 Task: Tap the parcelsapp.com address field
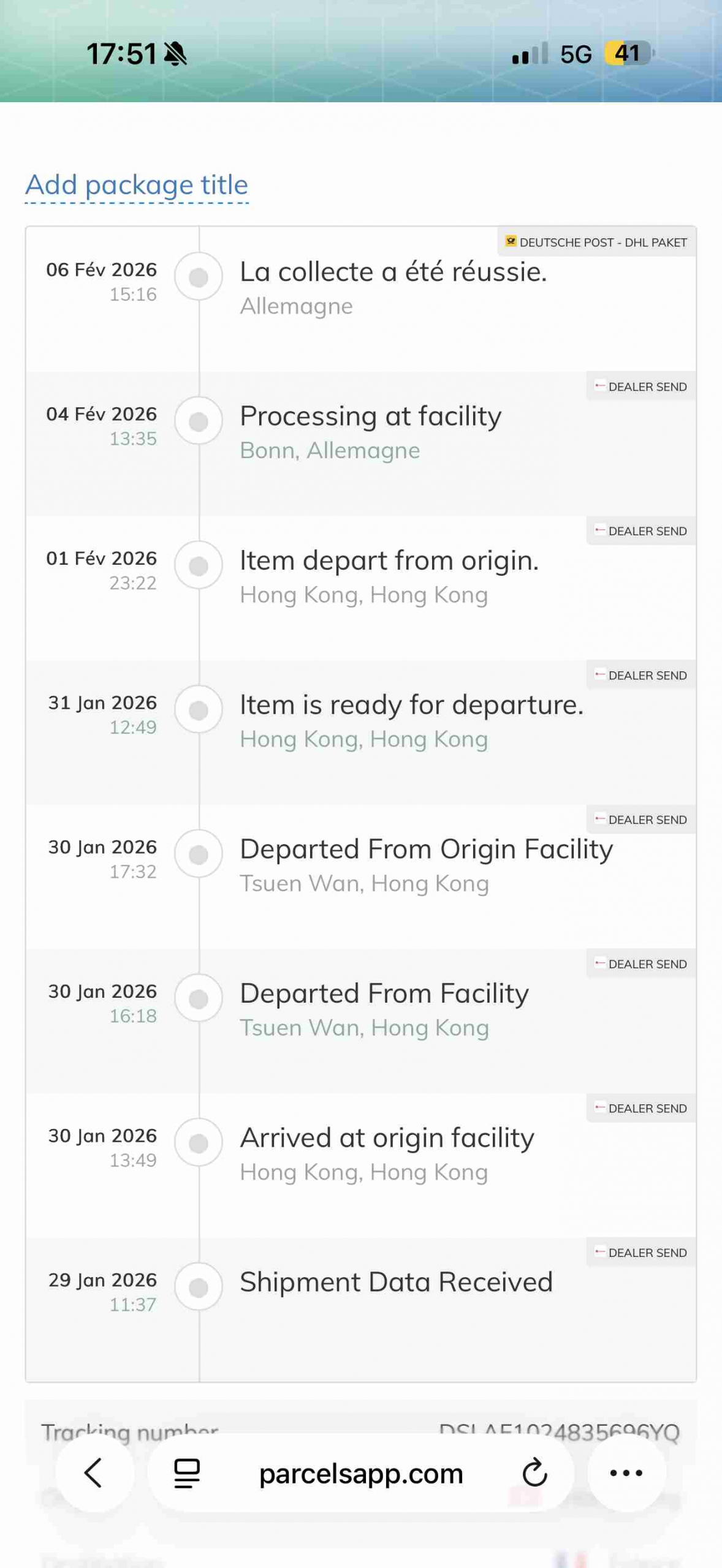(361, 1473)
